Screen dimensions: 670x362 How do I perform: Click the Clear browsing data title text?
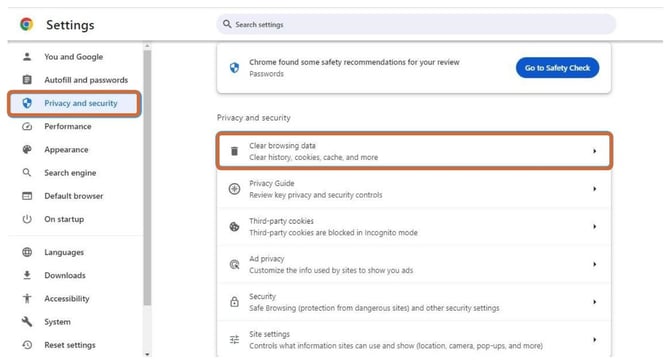click(x=282, y=146)
